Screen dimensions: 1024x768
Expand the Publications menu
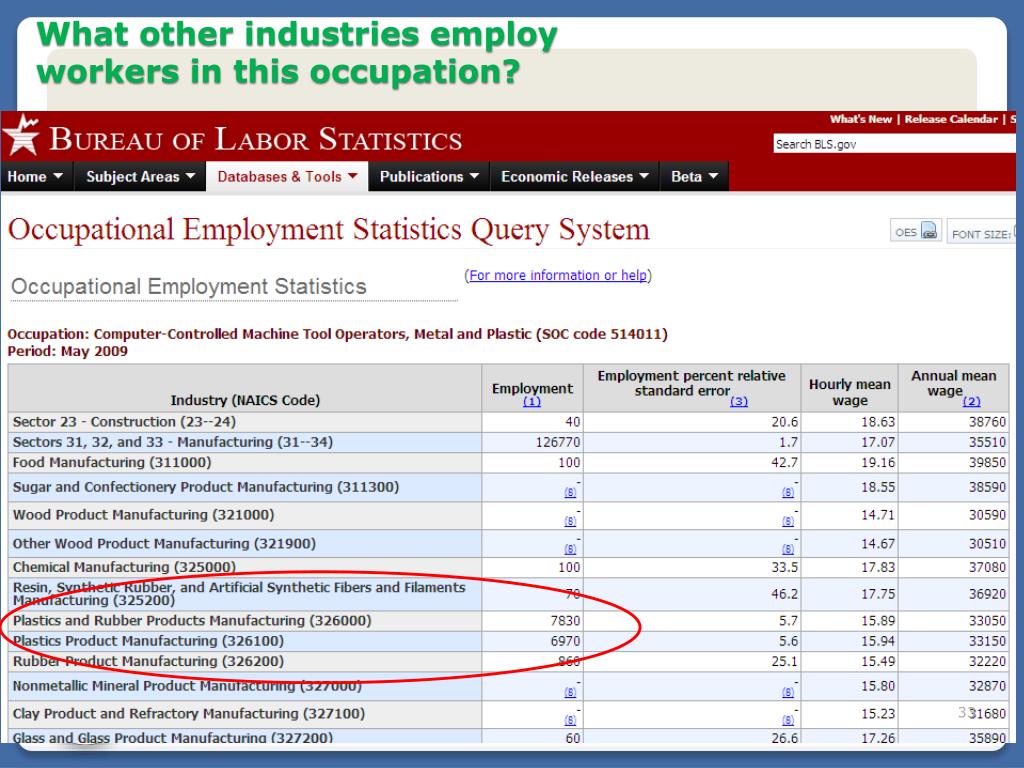coord(429,176)
